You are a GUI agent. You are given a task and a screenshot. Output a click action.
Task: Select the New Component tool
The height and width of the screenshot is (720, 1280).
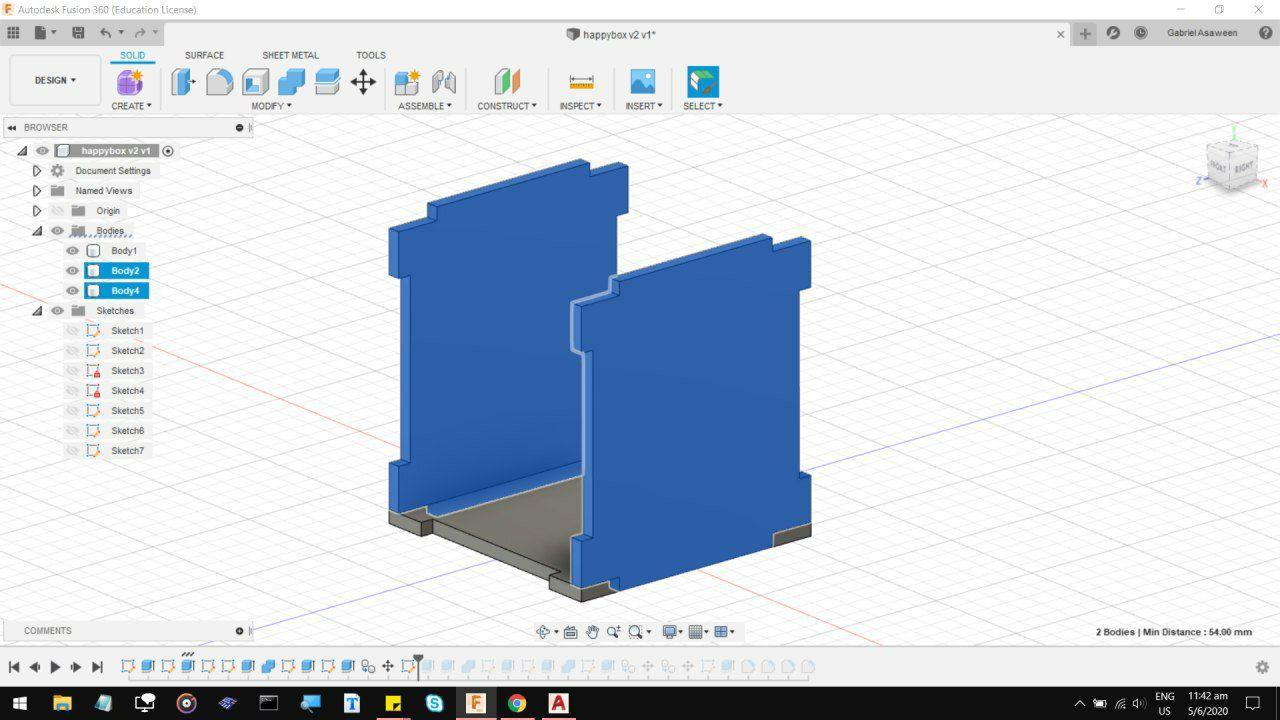(407, 82)
